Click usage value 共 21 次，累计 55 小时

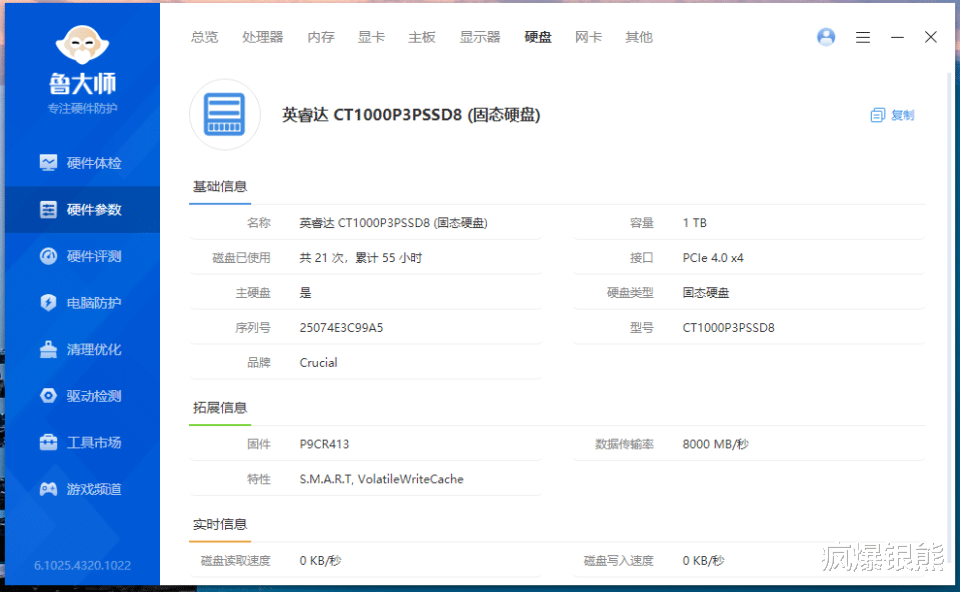point(361,258)
